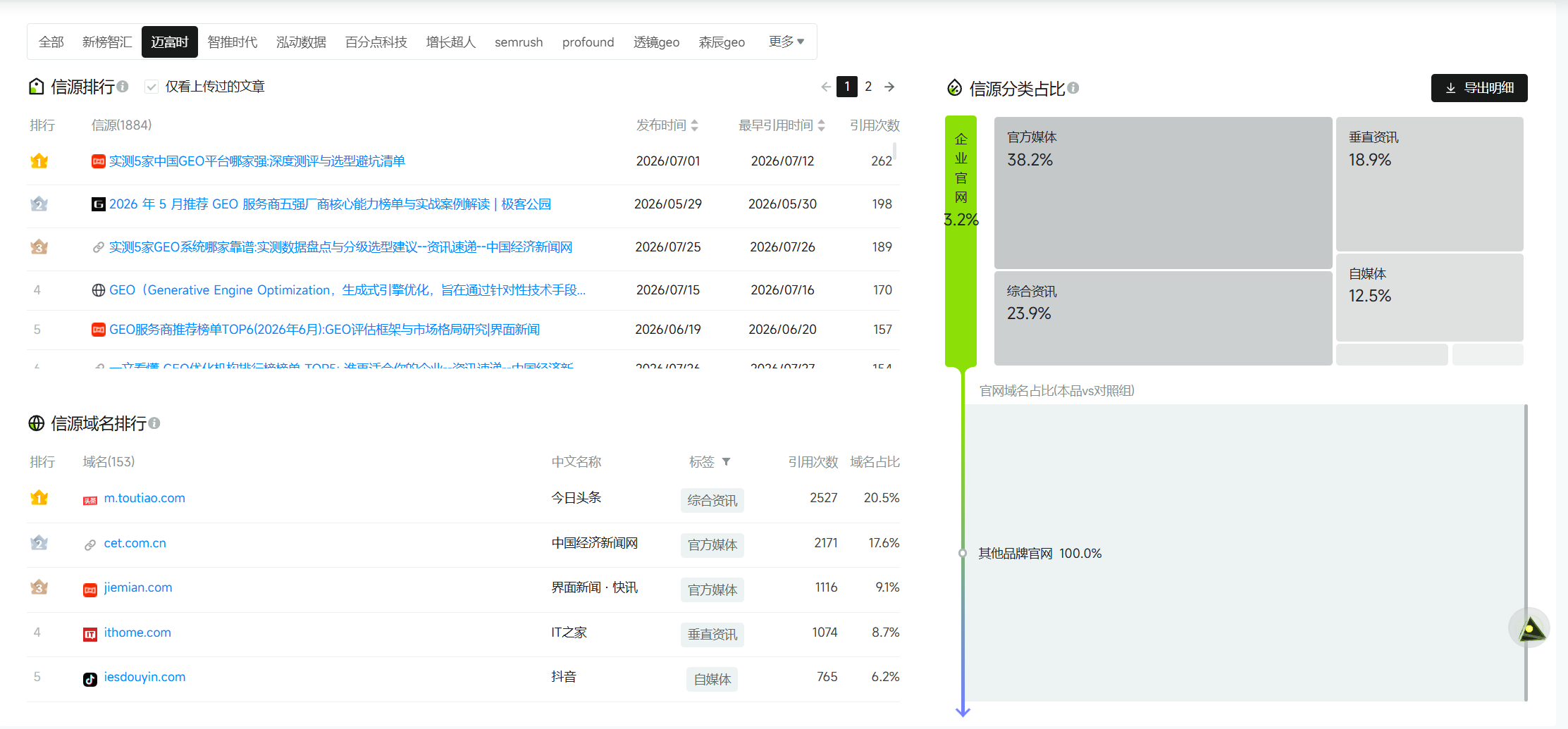Click the 其他品牌官网 100.0% label
Screen dimensions: 1568x729
click(x=1040, y=554)
